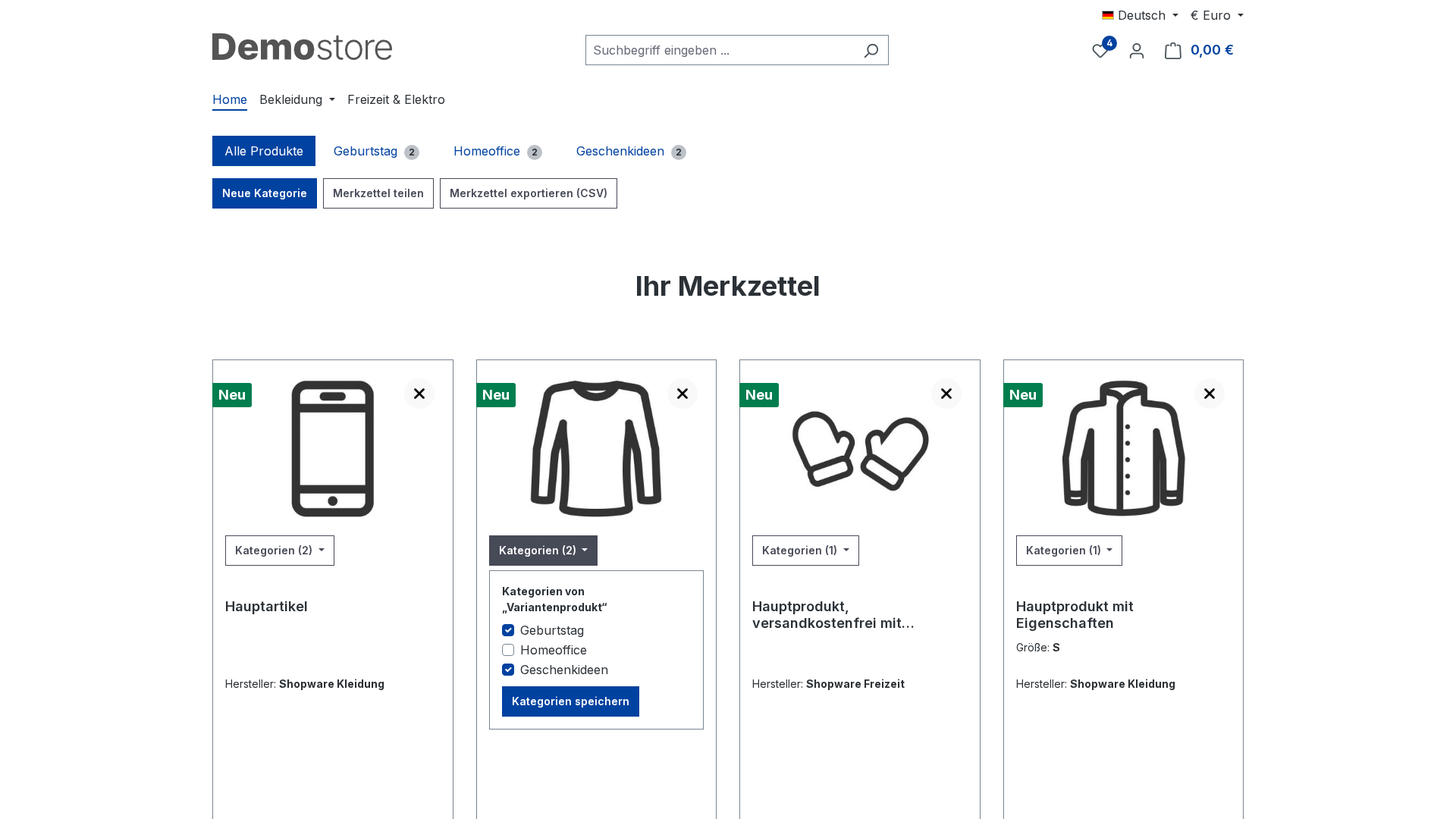Screen dimensions: 1456x819
Task: Open the shopping cart bag icon
Action: (x=1172, y=51)
